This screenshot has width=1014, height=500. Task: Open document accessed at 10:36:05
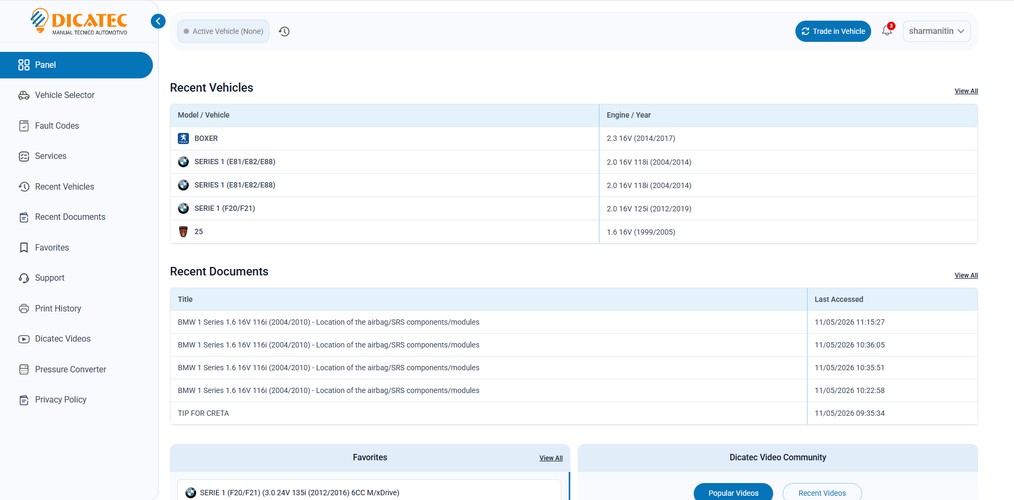pos(574,345)
